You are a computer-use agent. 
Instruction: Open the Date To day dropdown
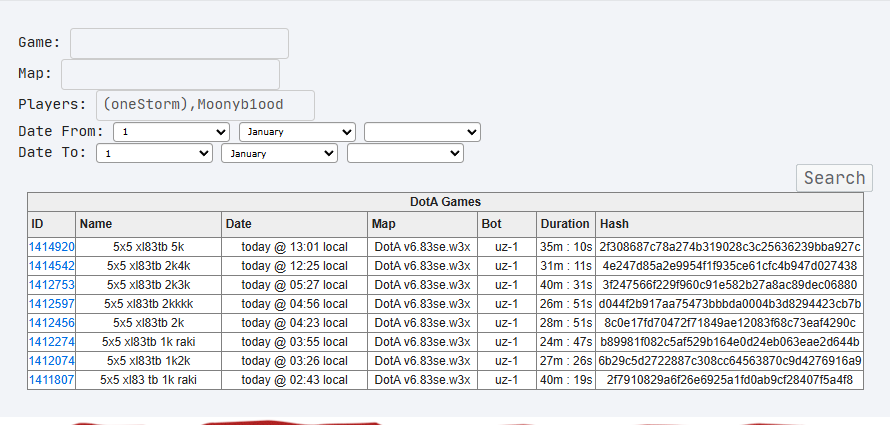coord(154,153)
